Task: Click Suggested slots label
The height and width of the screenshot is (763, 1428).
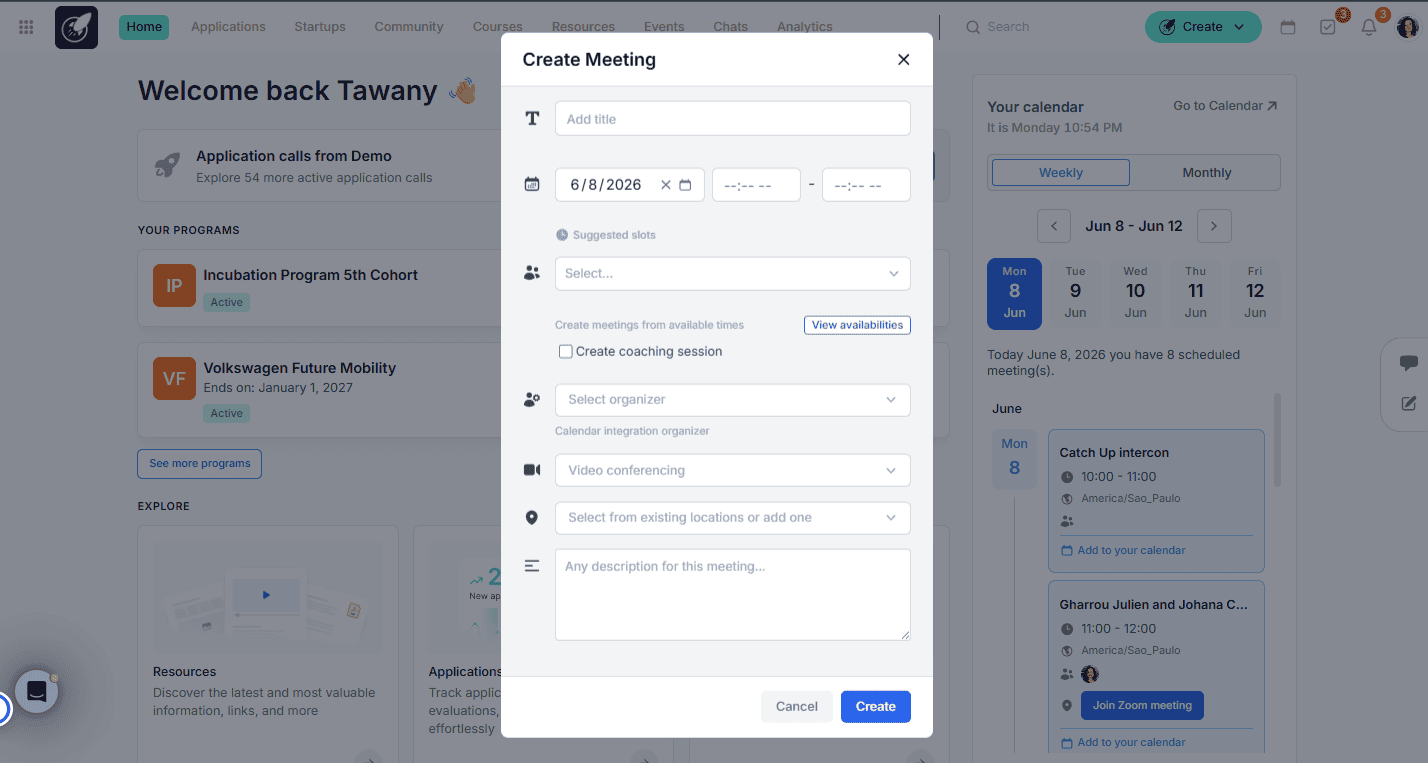Action: tap(614, 235)
